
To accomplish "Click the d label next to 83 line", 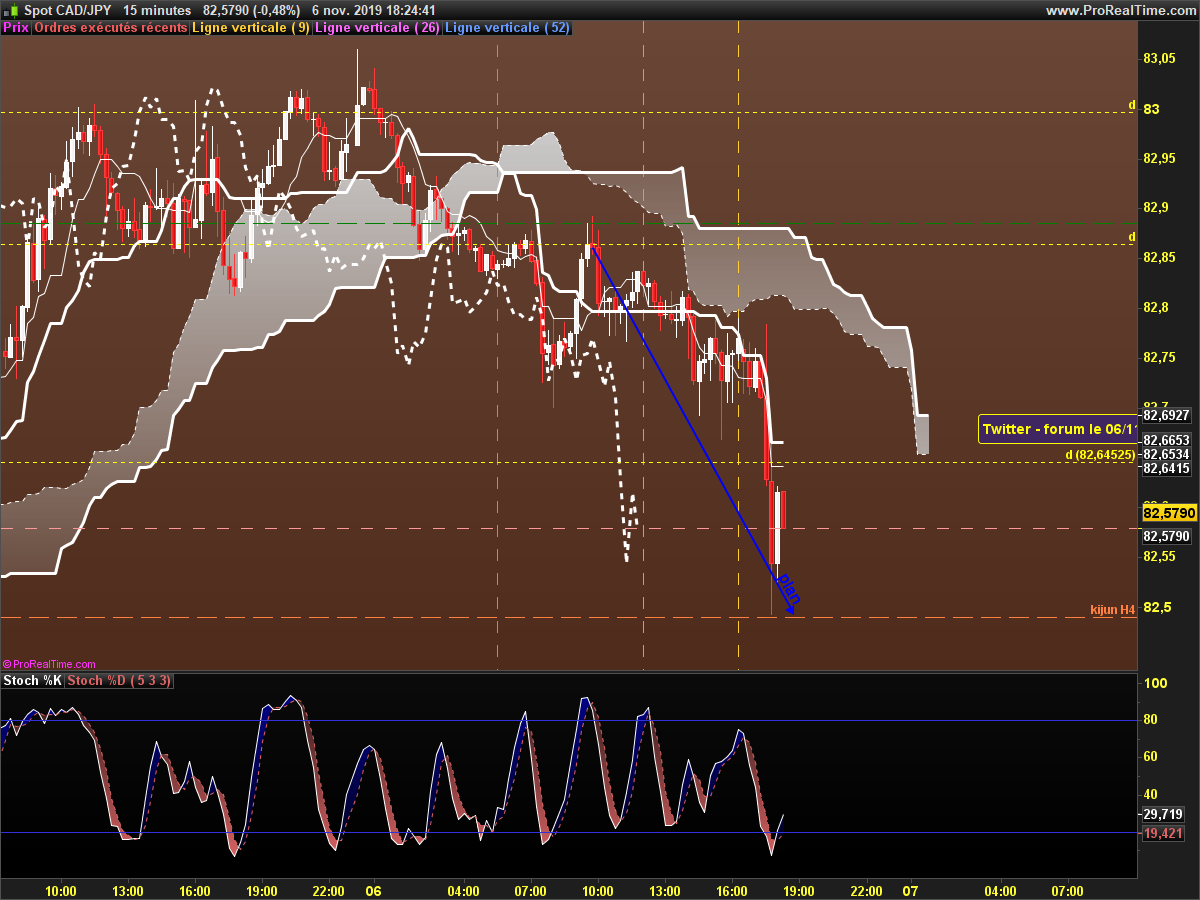I will (x=1132, y=104).
